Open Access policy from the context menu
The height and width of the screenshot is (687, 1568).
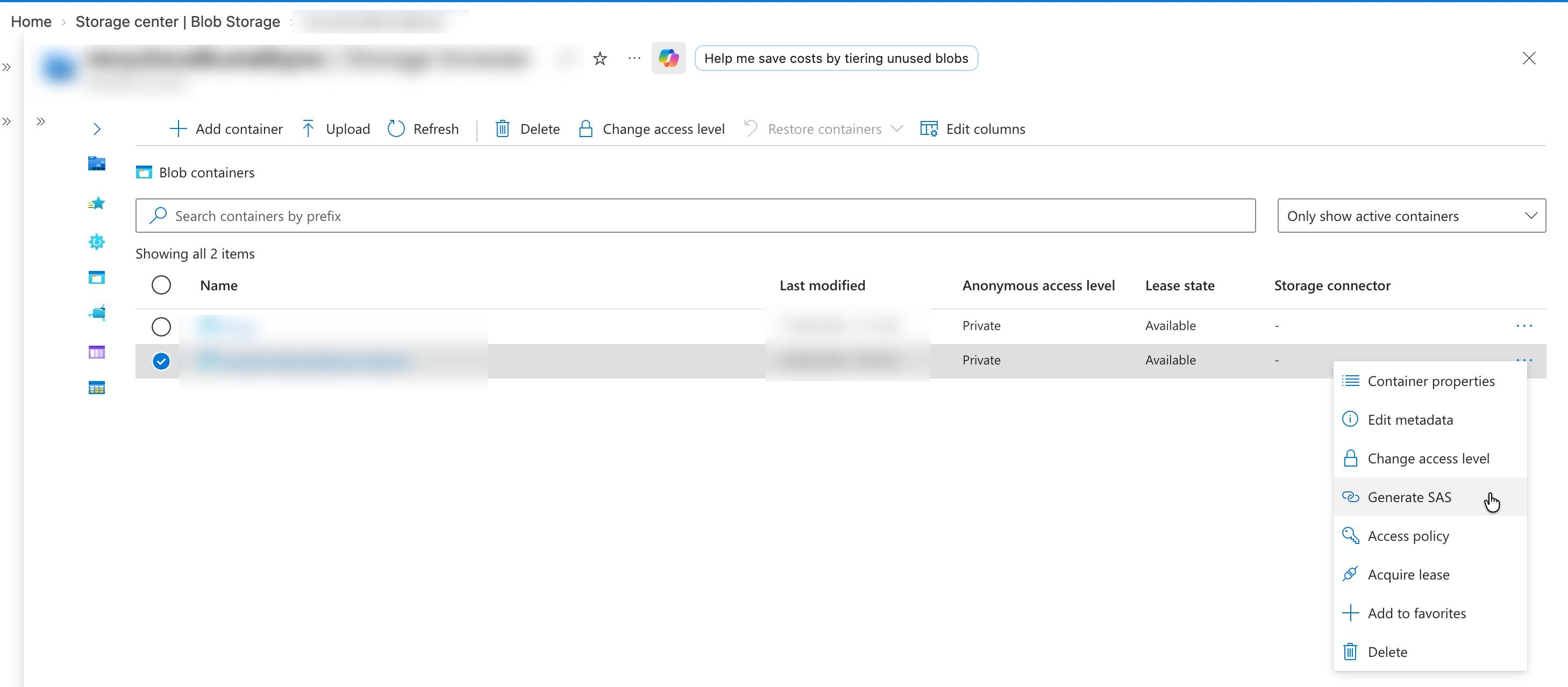(1430, 535)
